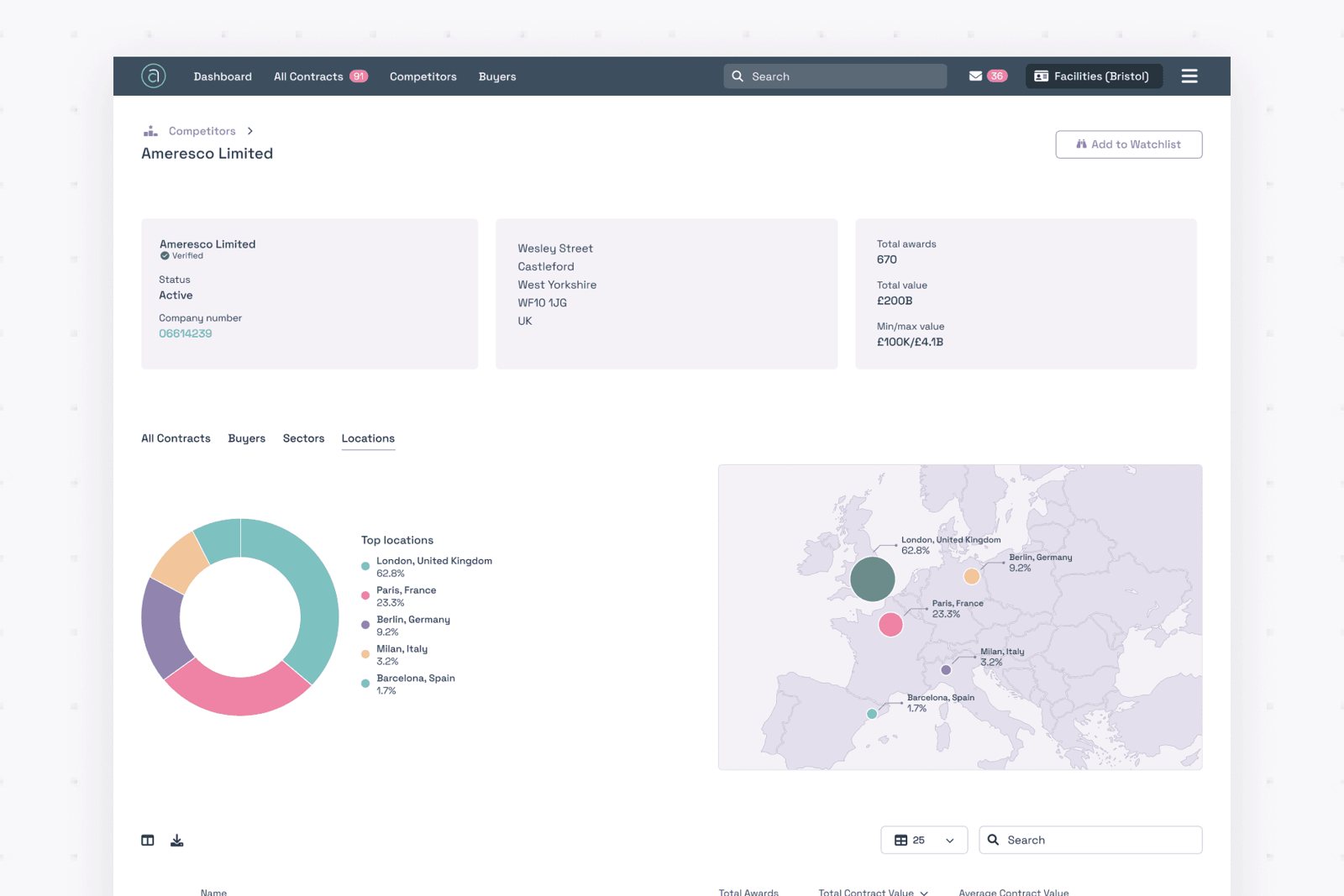Switch to the Sectors tab
This screenshot has width=1344, height=896.
[x=303, y=438]
